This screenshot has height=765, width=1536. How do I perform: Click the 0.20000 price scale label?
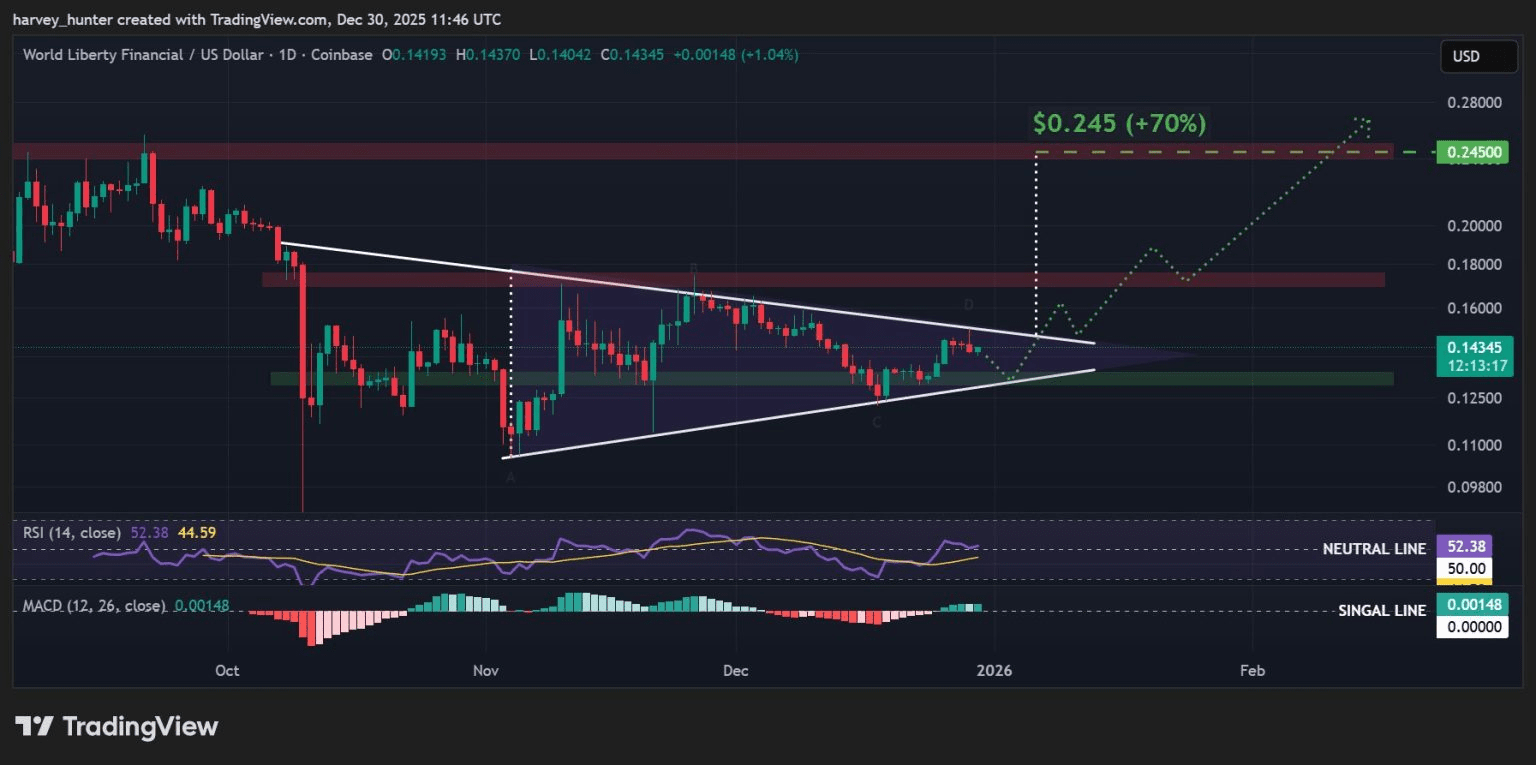point(1474,226)
